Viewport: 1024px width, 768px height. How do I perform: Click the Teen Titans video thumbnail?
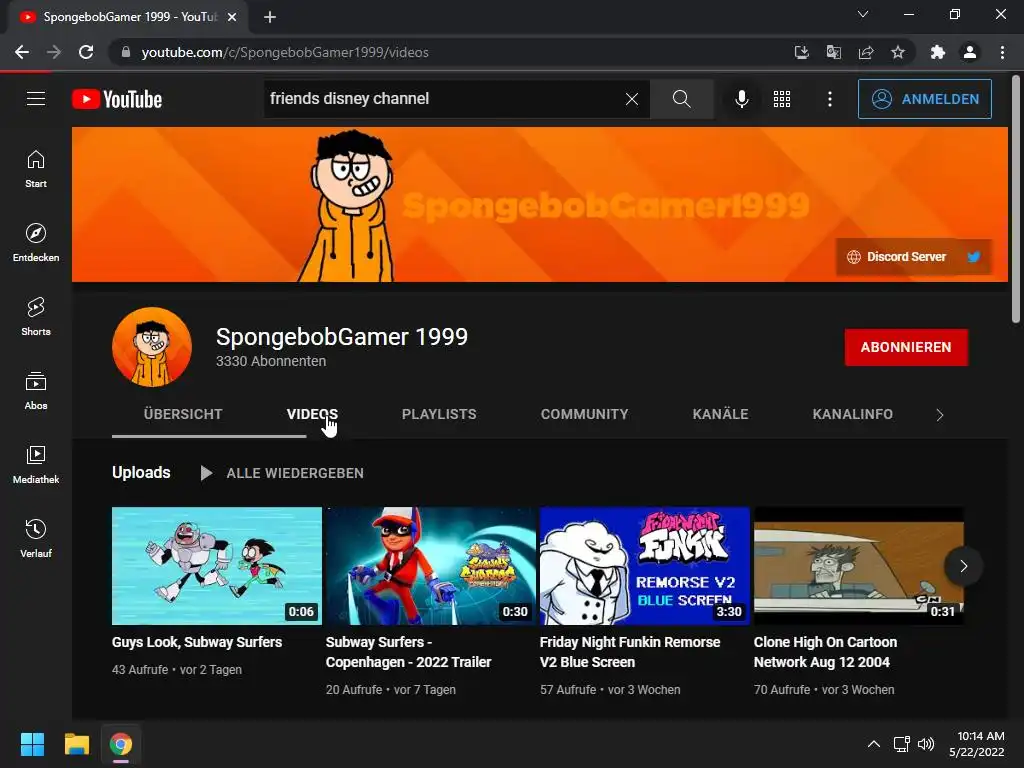tap(217, 566)
